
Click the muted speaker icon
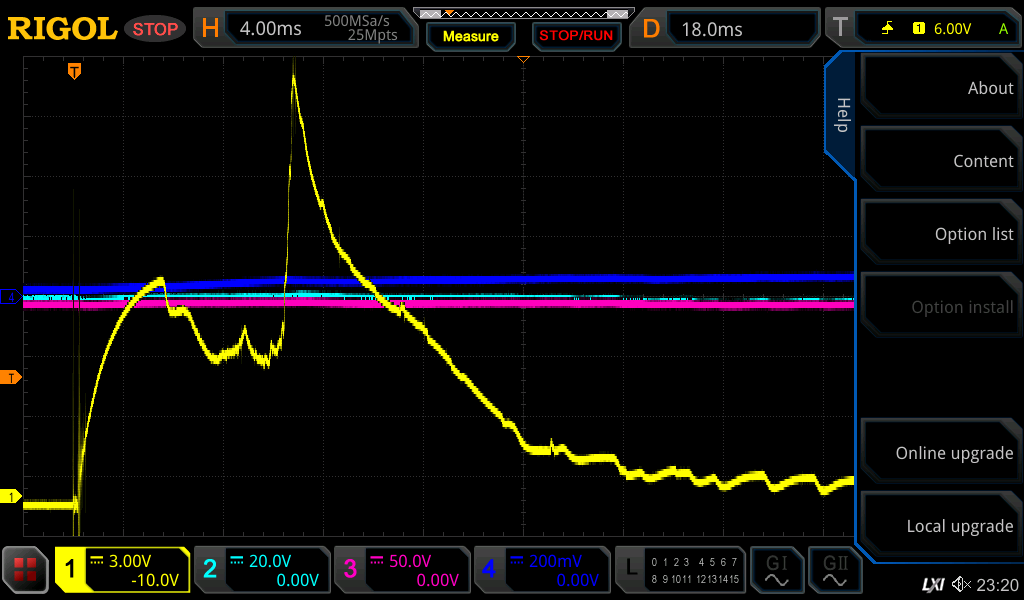(x=961, y=584)
